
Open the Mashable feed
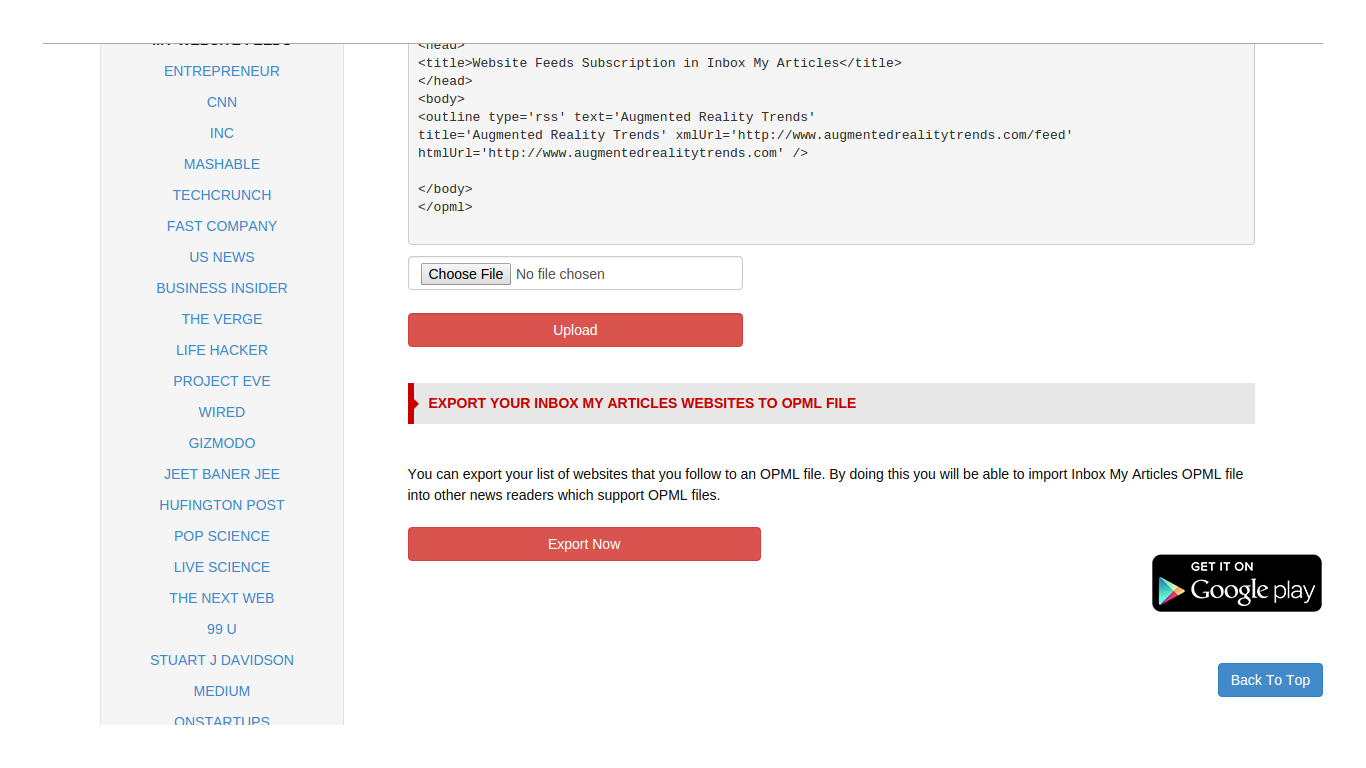point(222,164)
